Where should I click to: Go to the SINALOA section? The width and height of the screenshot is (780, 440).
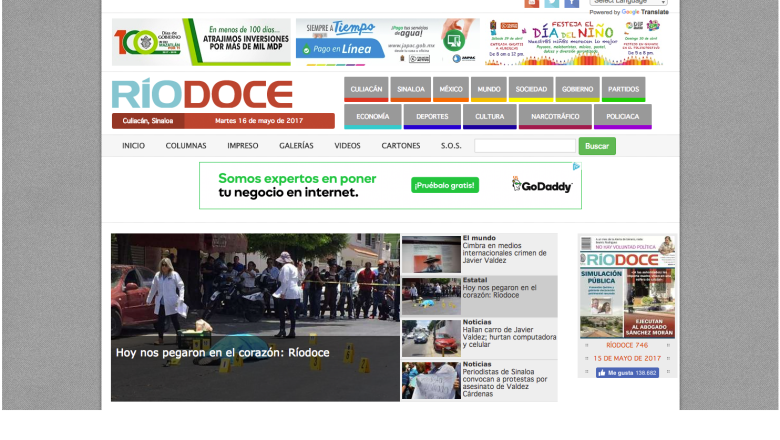(410, 89)
